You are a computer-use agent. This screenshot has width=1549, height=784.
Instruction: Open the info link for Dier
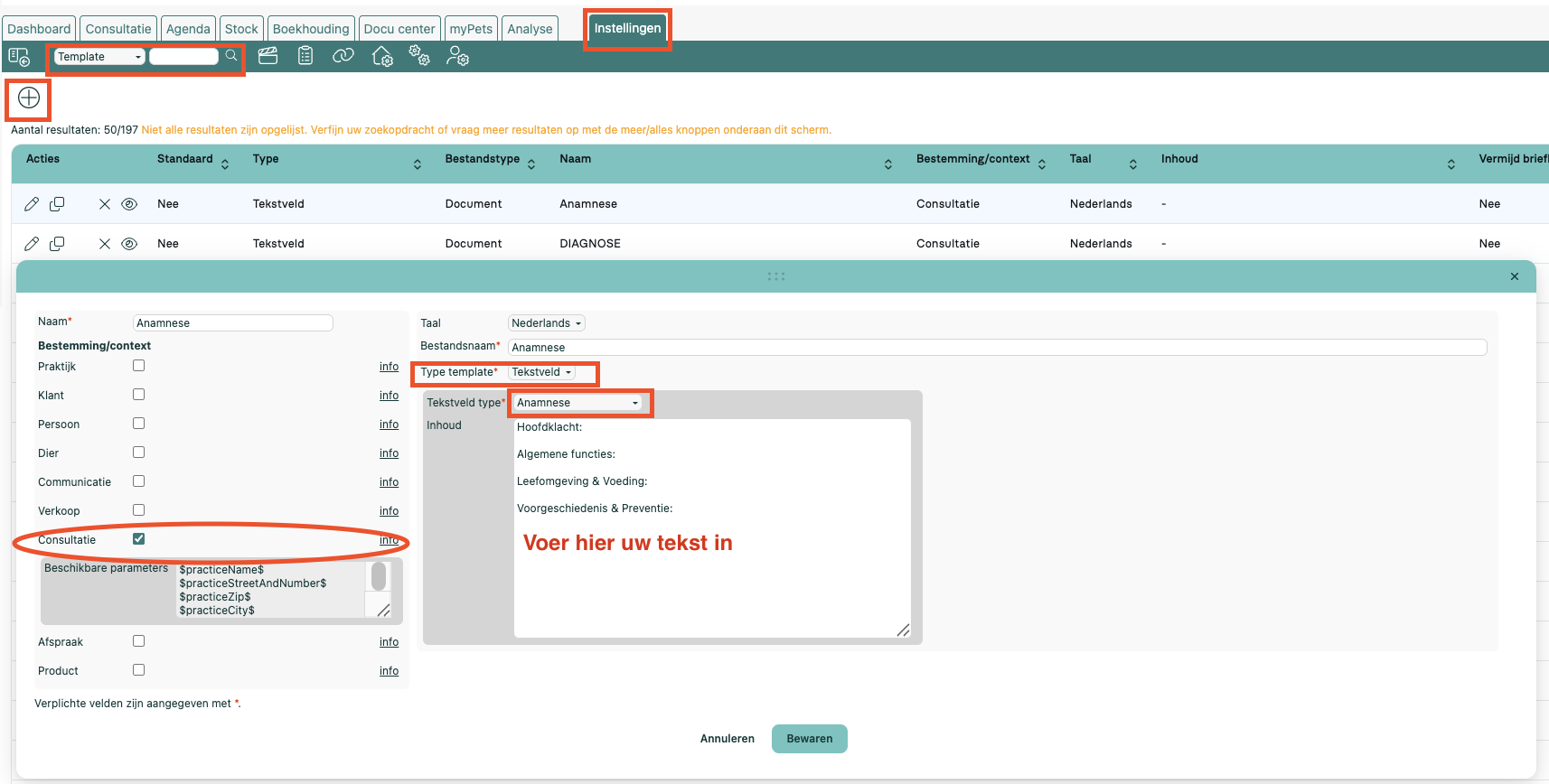click(x=389, y=453)
